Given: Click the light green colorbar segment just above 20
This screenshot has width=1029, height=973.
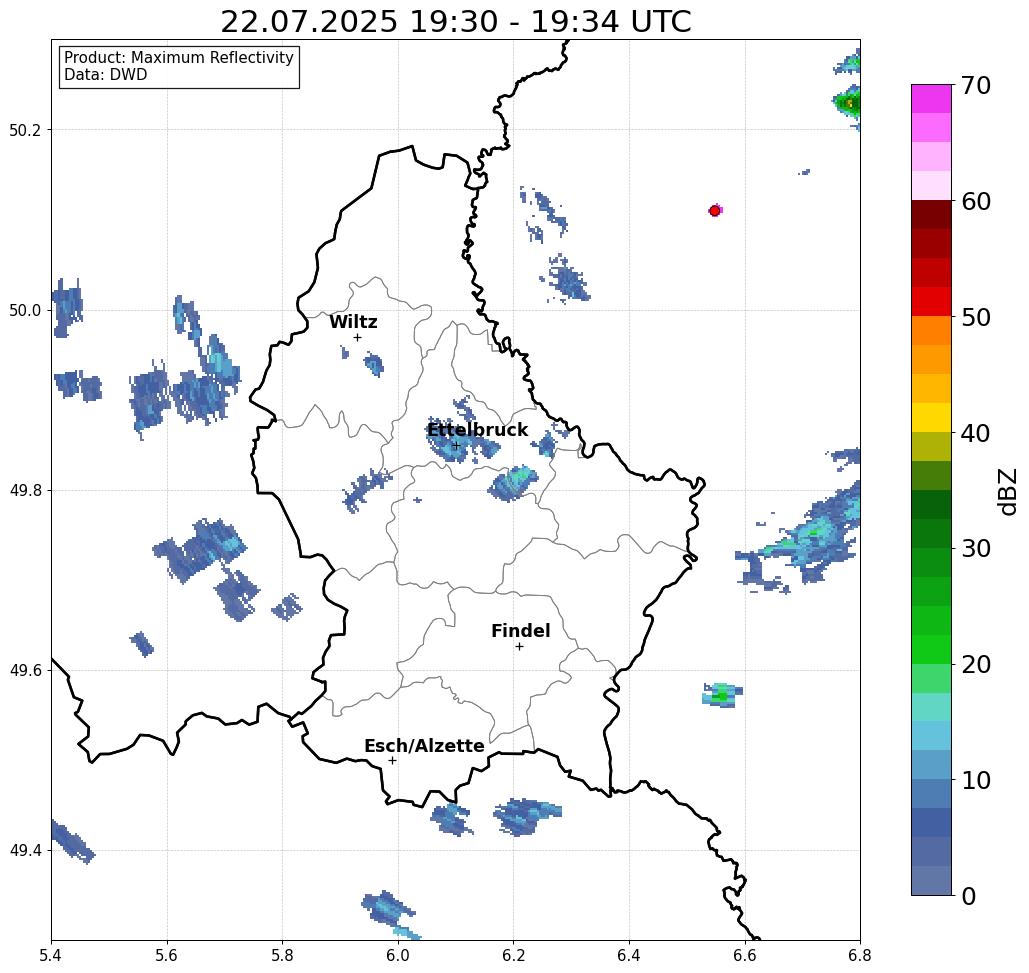Looking at the screenshot, I should (931, 650).
